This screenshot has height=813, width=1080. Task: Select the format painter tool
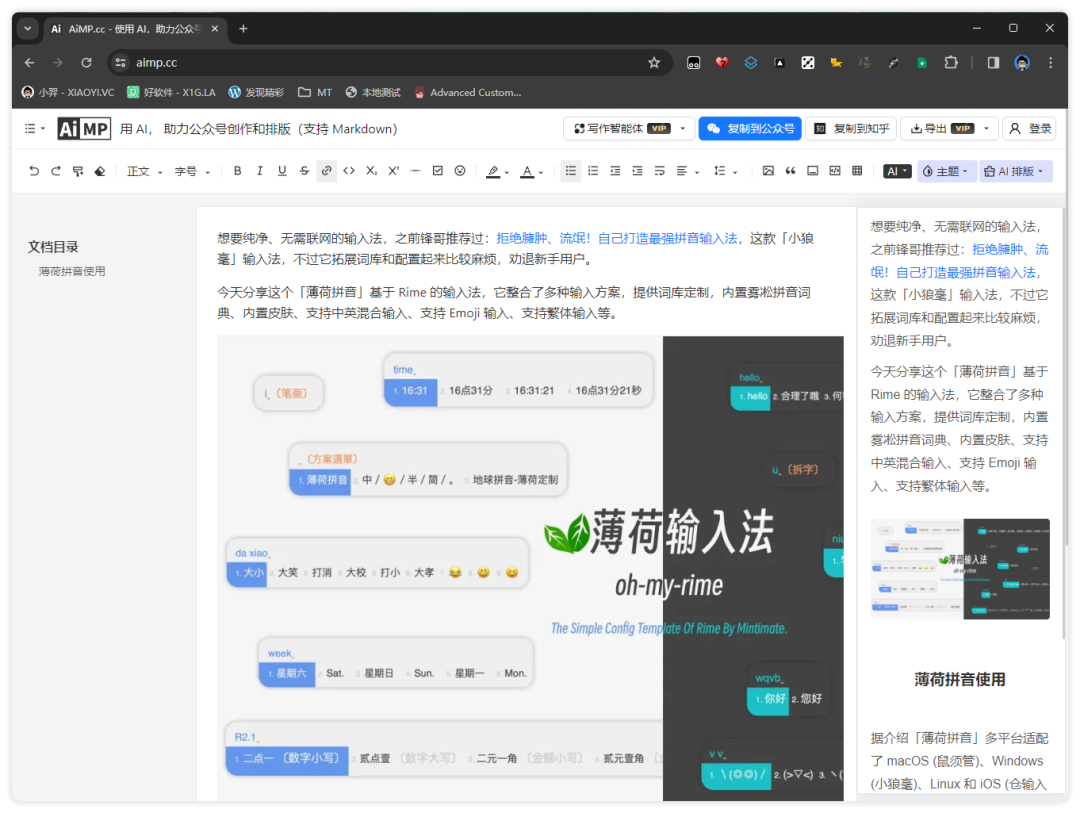(x=78, y=171)
